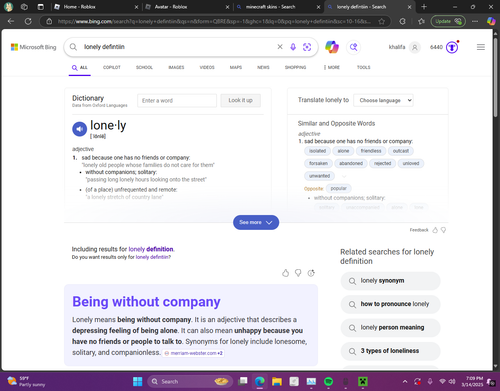500x391 pixels.
Task: Open the SCHOOL search tab
Action: click(144, 67)
